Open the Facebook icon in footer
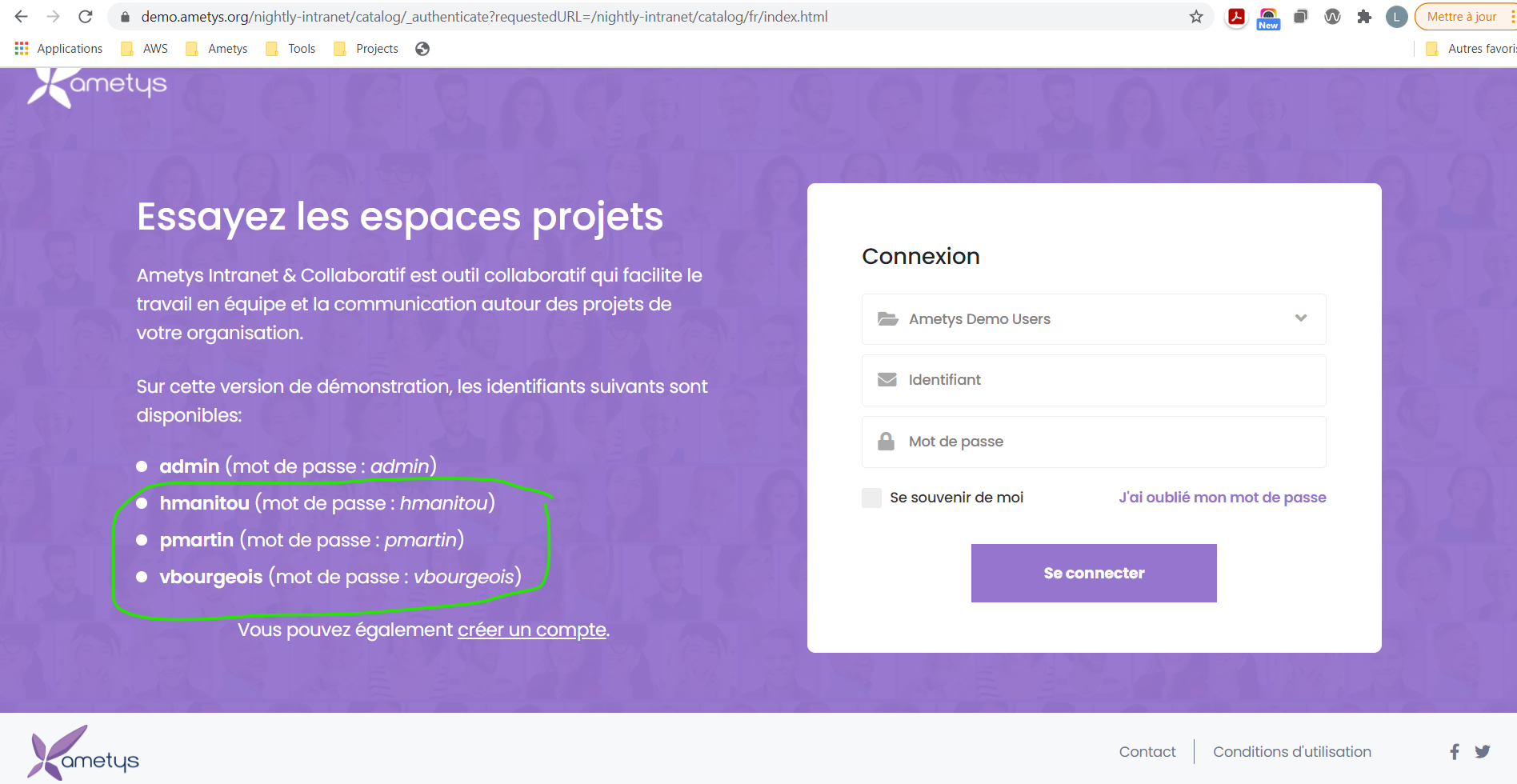Viewport: 1517px width, 784px height. pos(1455,752)
